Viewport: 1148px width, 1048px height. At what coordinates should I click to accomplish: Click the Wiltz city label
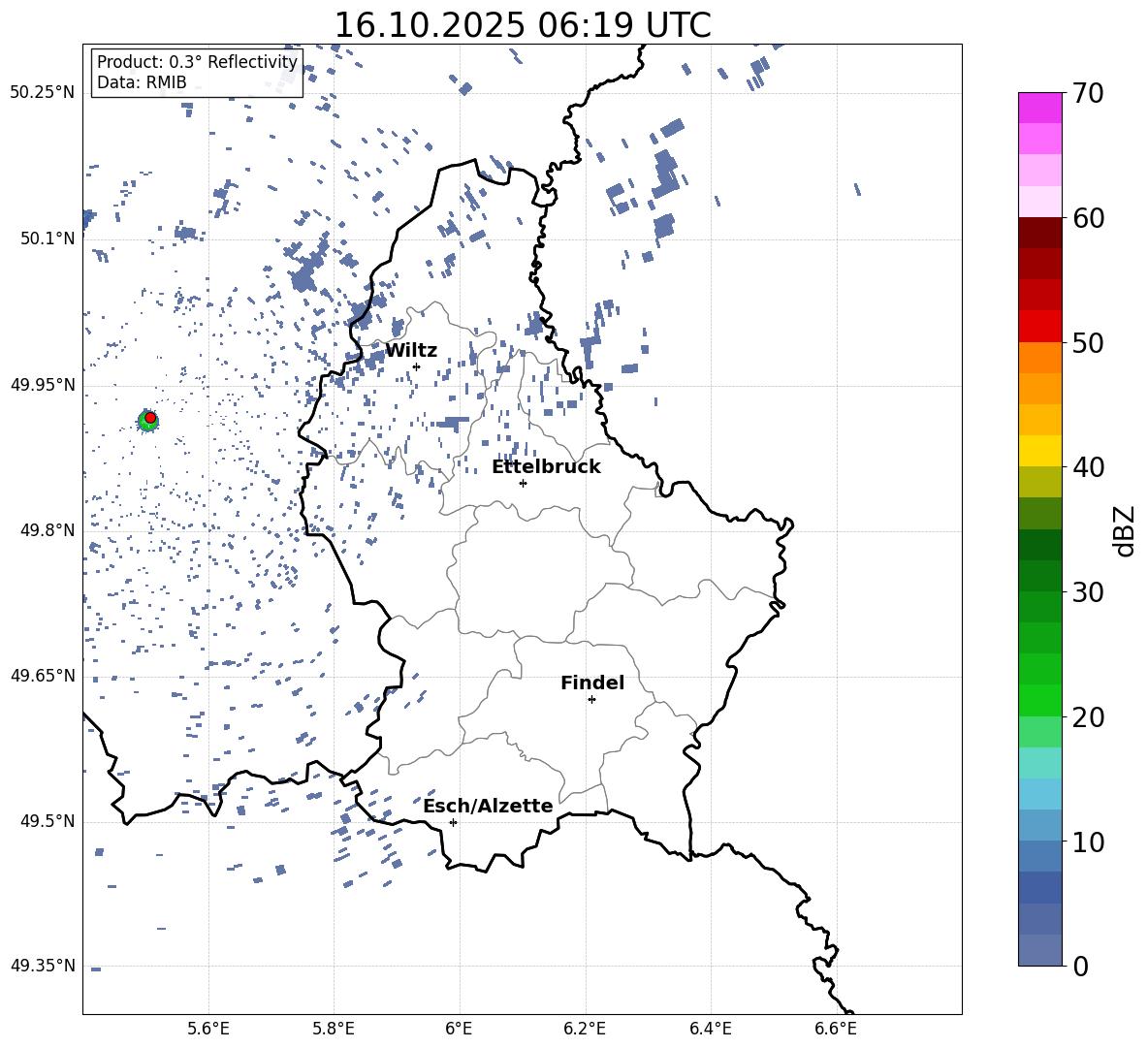click(x=411, y=351)
